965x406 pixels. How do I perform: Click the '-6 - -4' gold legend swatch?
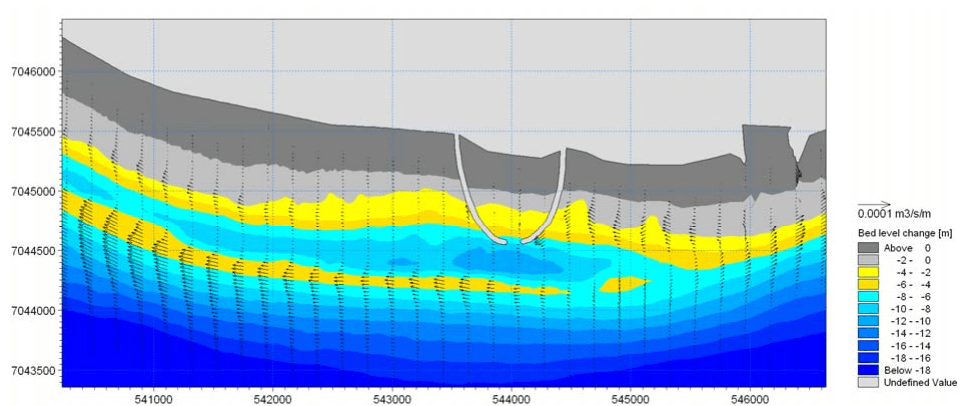(x=867, y=285)
